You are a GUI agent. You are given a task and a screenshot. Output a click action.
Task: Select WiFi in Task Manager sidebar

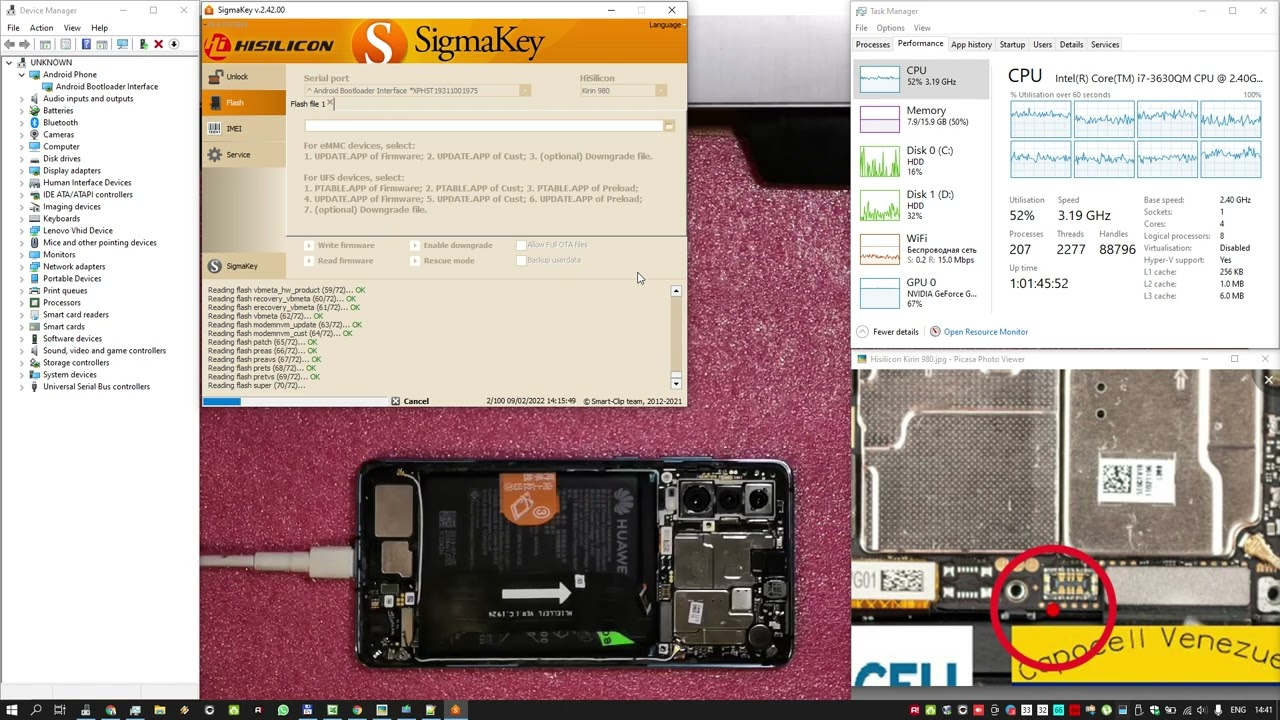(x=921, y=249)
